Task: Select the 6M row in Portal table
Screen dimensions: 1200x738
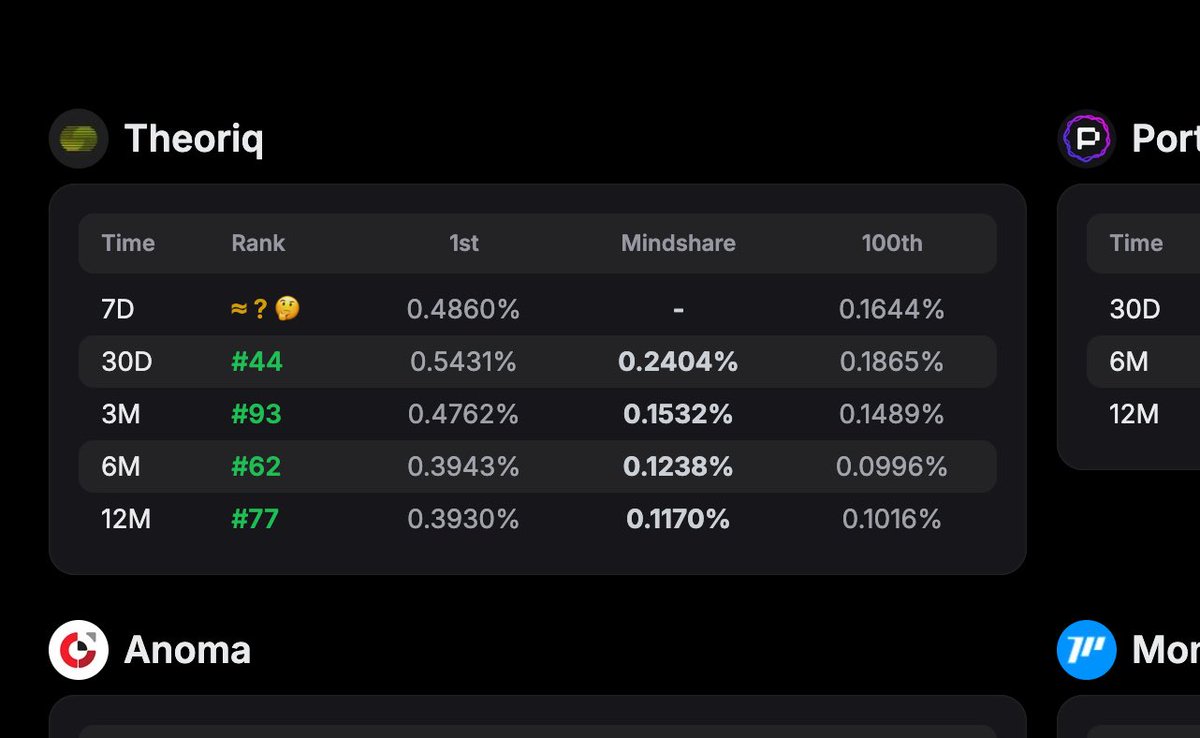Action: [1143, 362]
